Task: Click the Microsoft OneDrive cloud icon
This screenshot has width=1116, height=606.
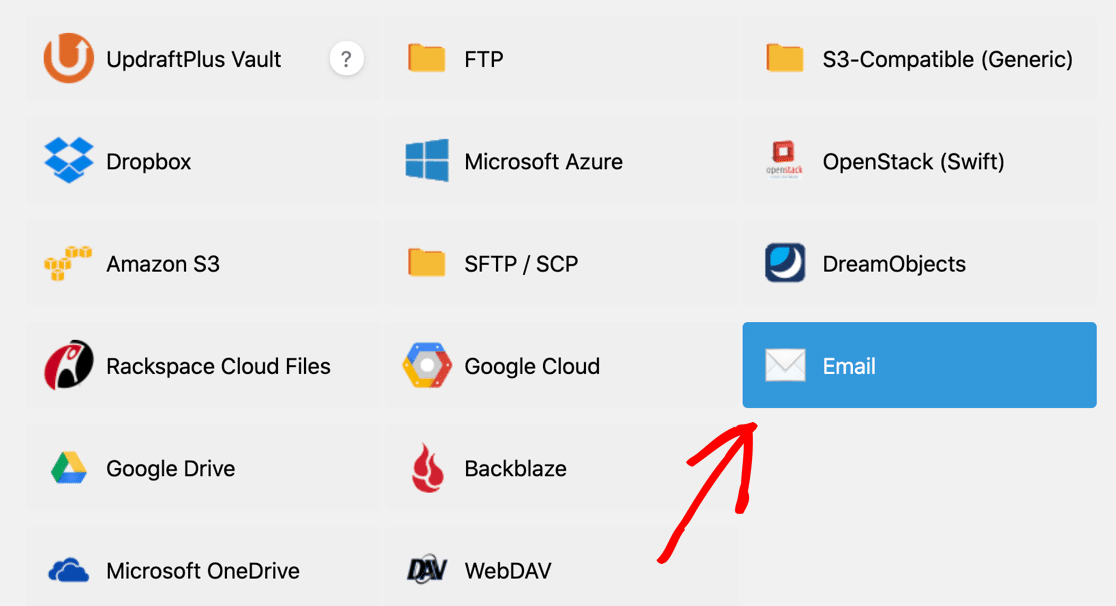Action: [x=66, y=570]
